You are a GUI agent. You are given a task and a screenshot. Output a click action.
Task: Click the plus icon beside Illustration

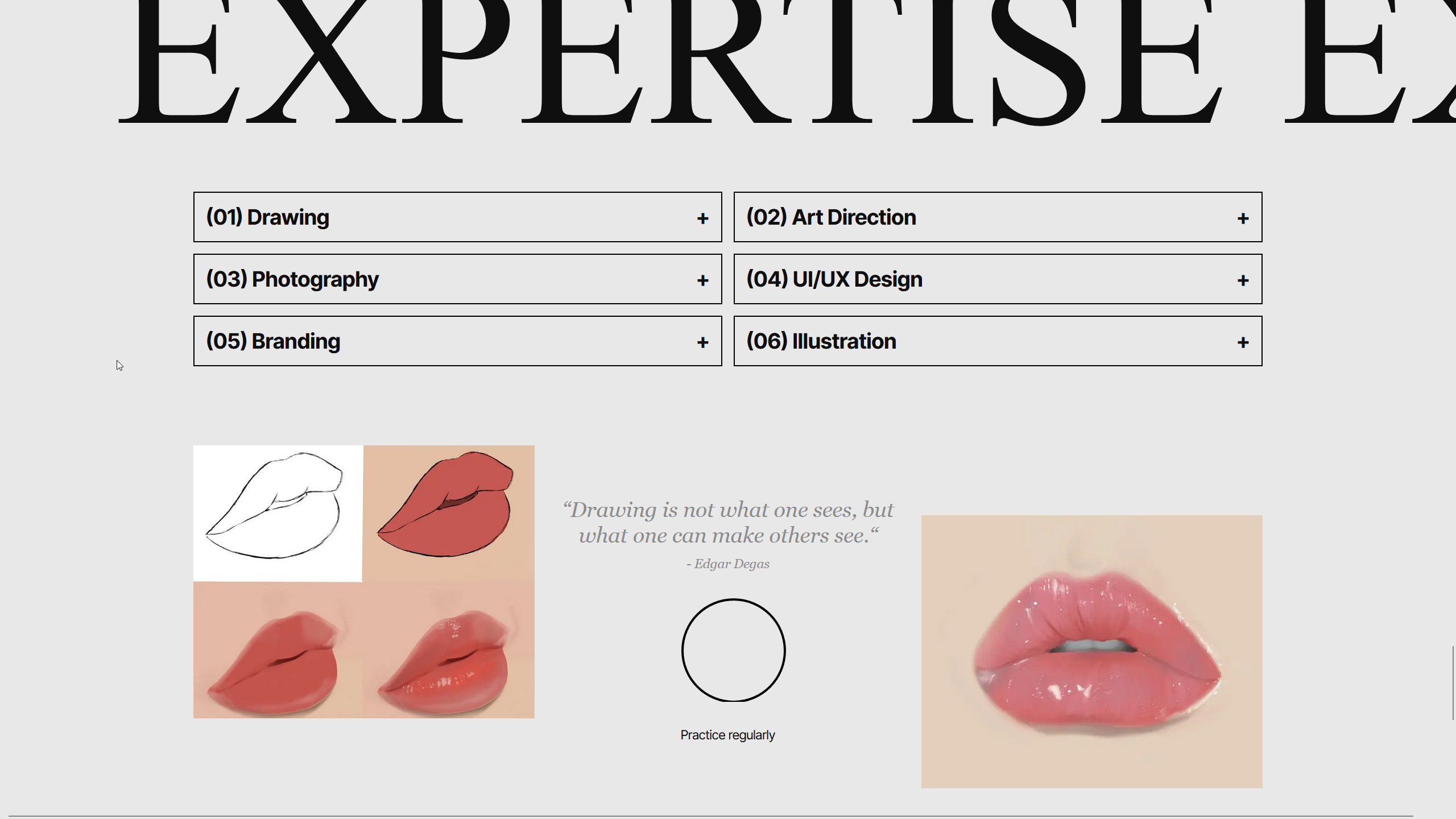(1243, 341)
